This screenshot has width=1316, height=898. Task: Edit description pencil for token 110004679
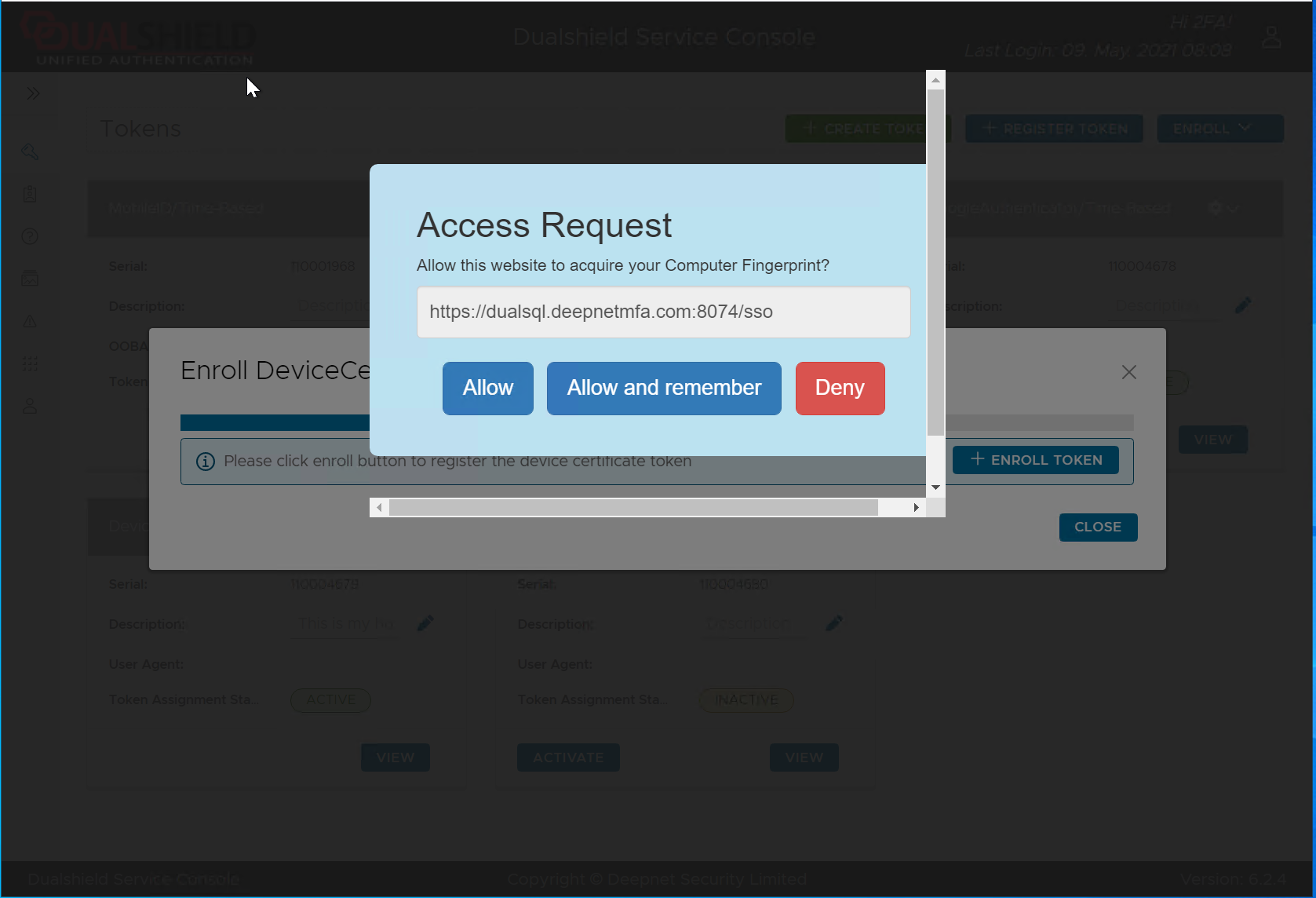[425, 623]
